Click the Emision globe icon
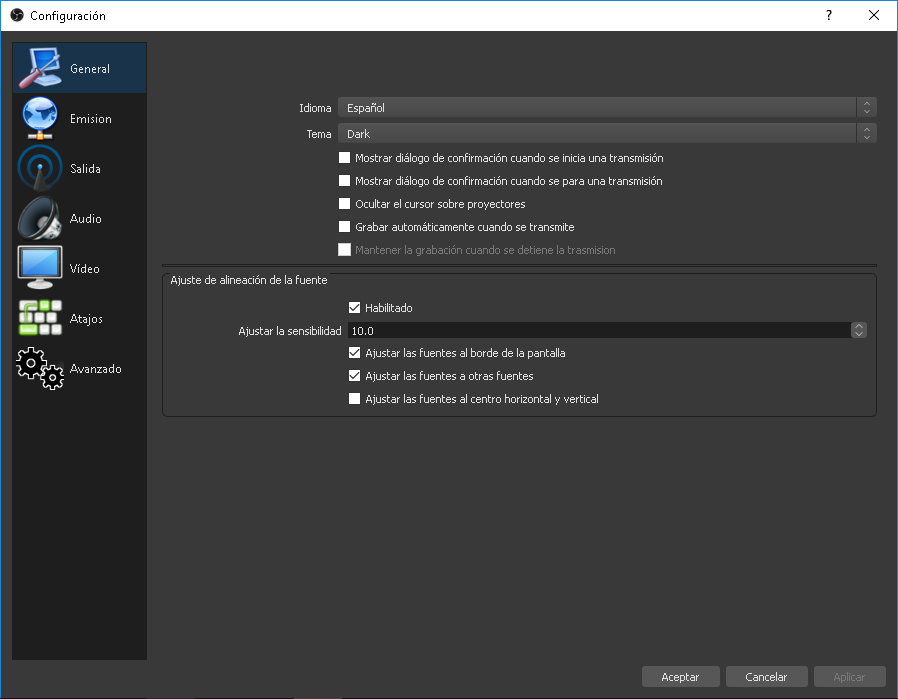Viewport: 898px width, 699px height. tap(40, 118)
